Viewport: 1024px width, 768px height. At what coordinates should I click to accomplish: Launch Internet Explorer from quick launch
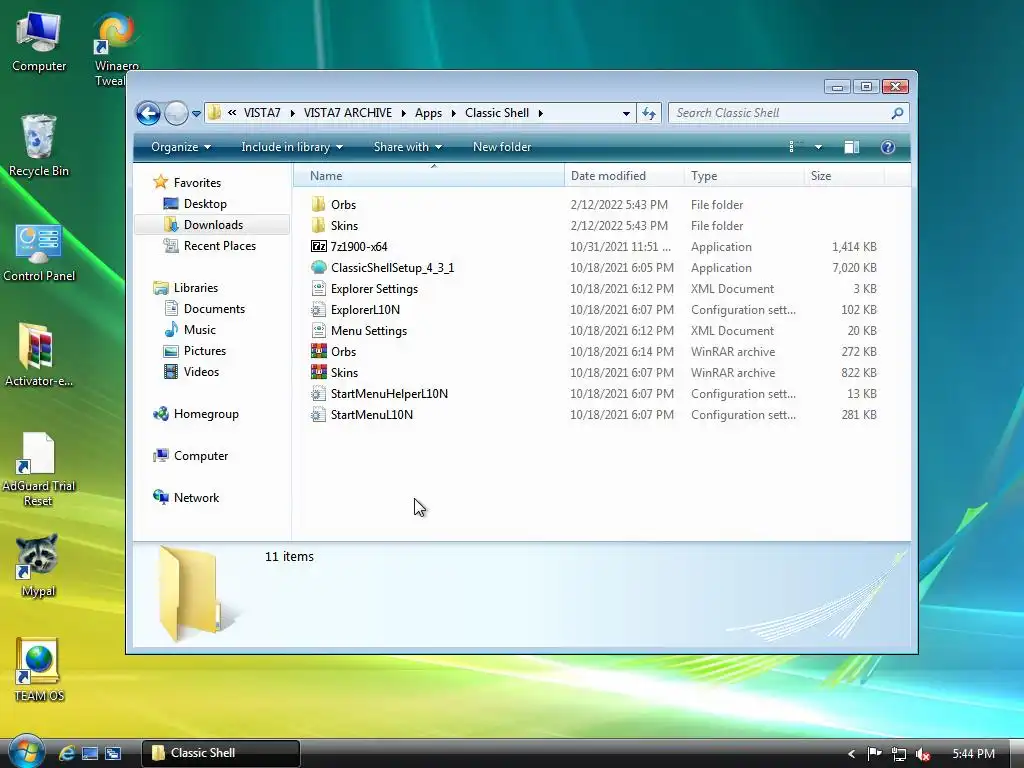coord(67,753)
